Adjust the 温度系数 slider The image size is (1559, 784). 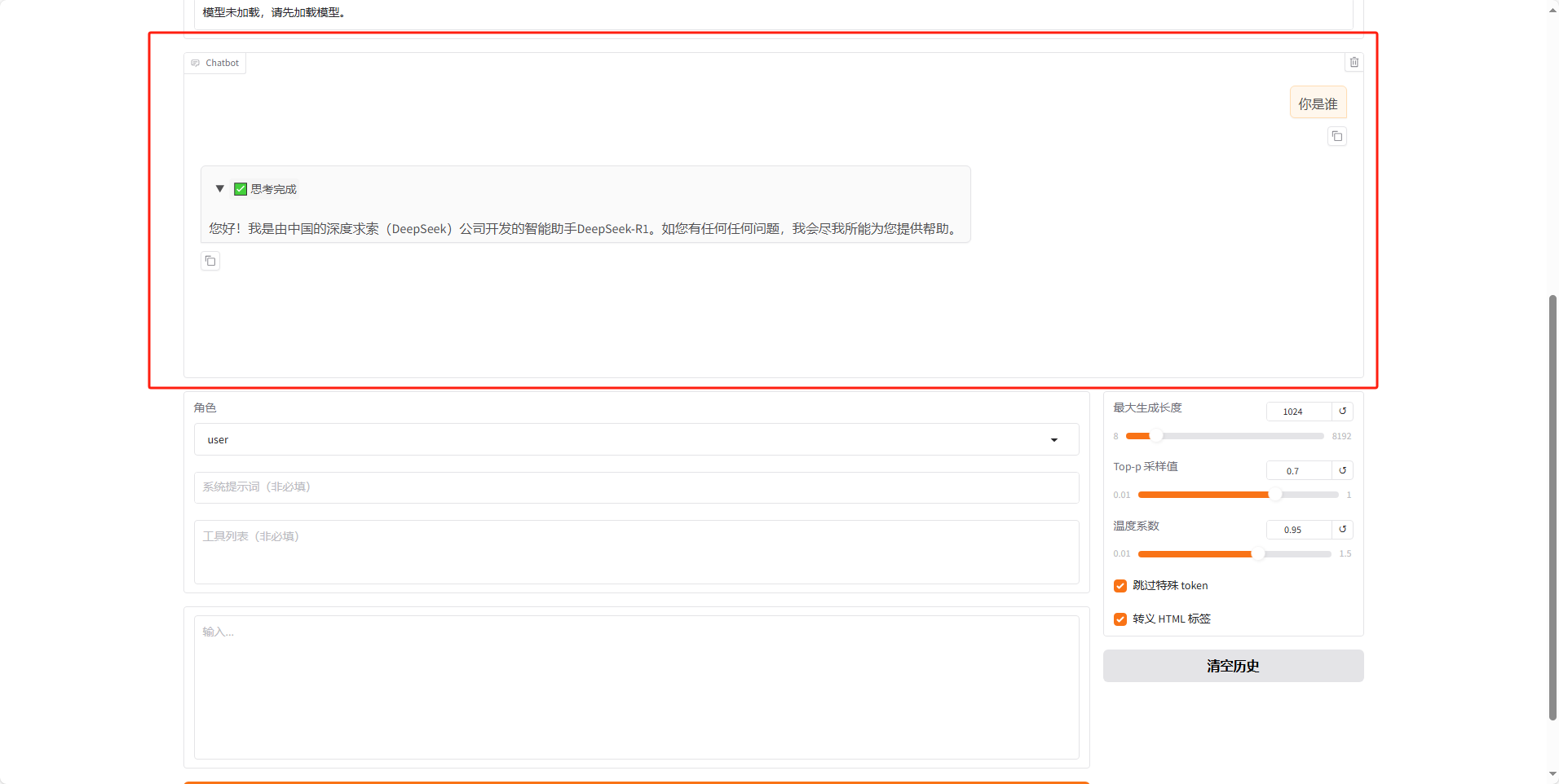point(1234,554)
